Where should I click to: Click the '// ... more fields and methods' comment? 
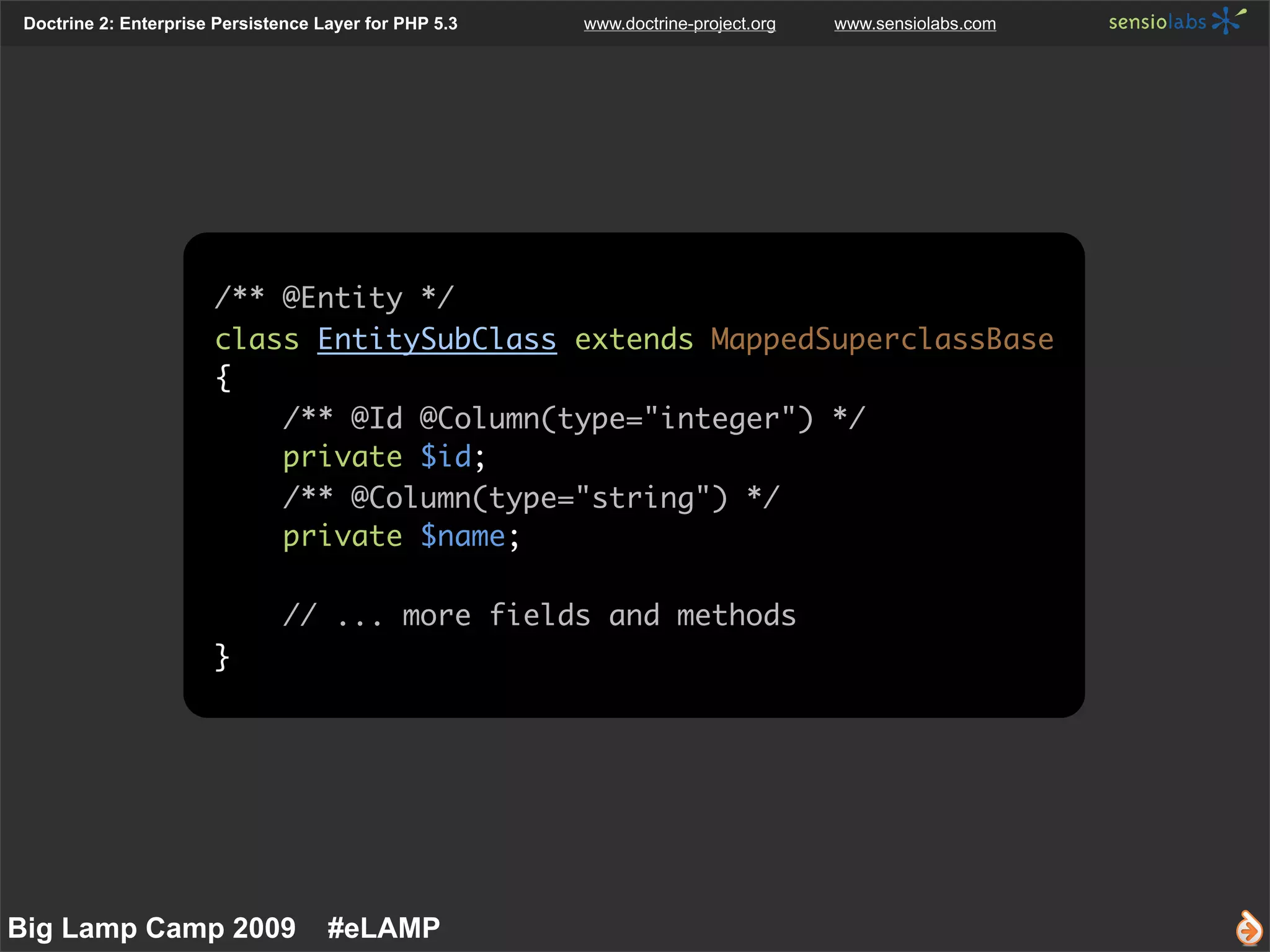(540, 615)
